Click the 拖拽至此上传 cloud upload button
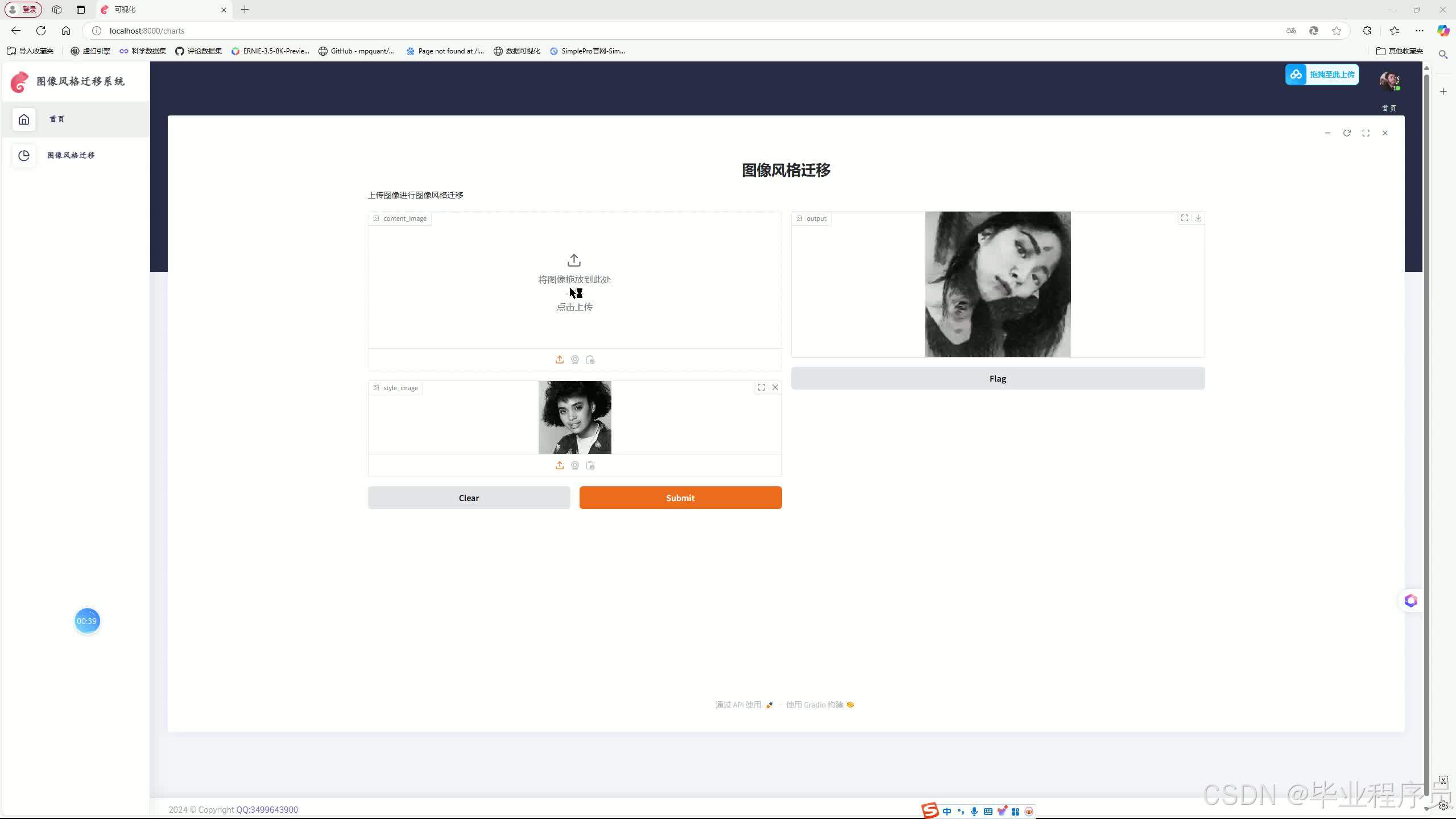This screenshot has width=1456, height=819. tap(1322, 75)
